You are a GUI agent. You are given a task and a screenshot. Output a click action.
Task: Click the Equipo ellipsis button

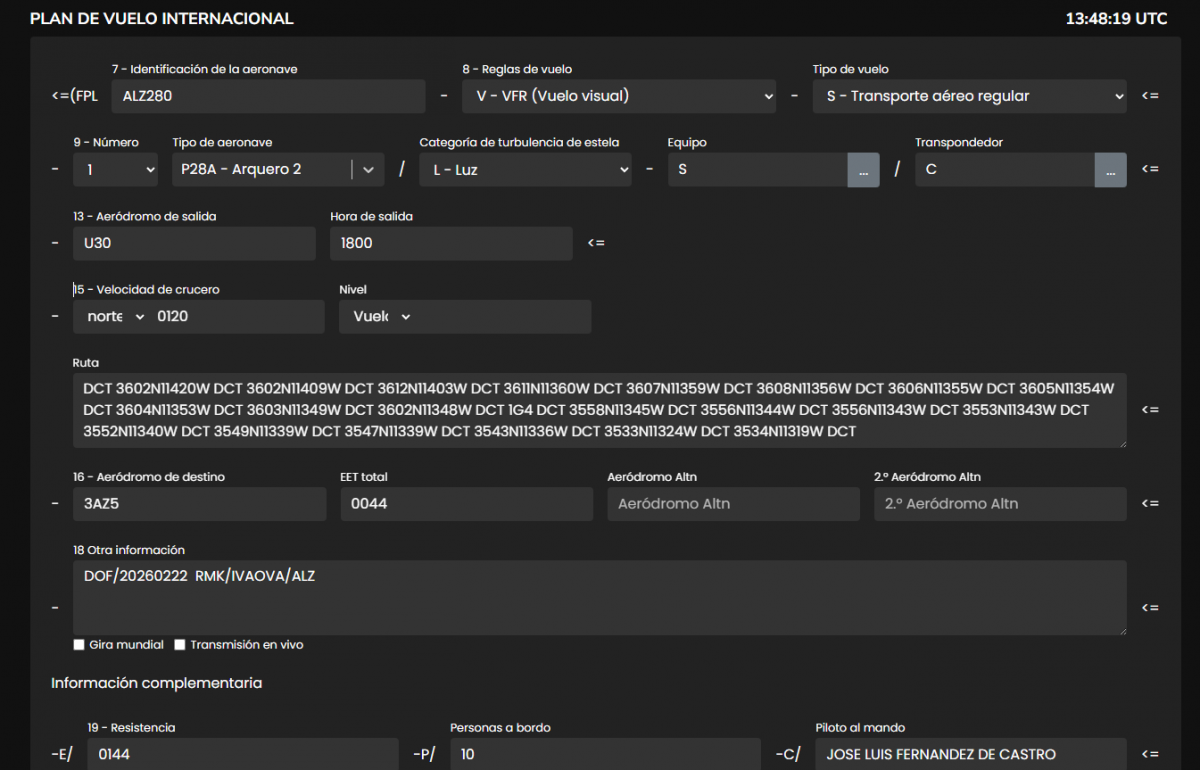click(x=863, y=170)
